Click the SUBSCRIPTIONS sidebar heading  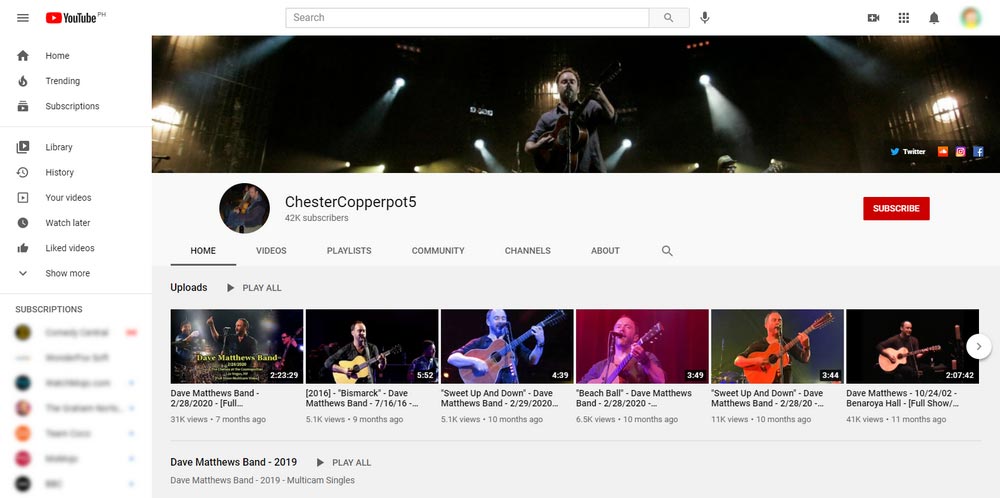[48, 309]
